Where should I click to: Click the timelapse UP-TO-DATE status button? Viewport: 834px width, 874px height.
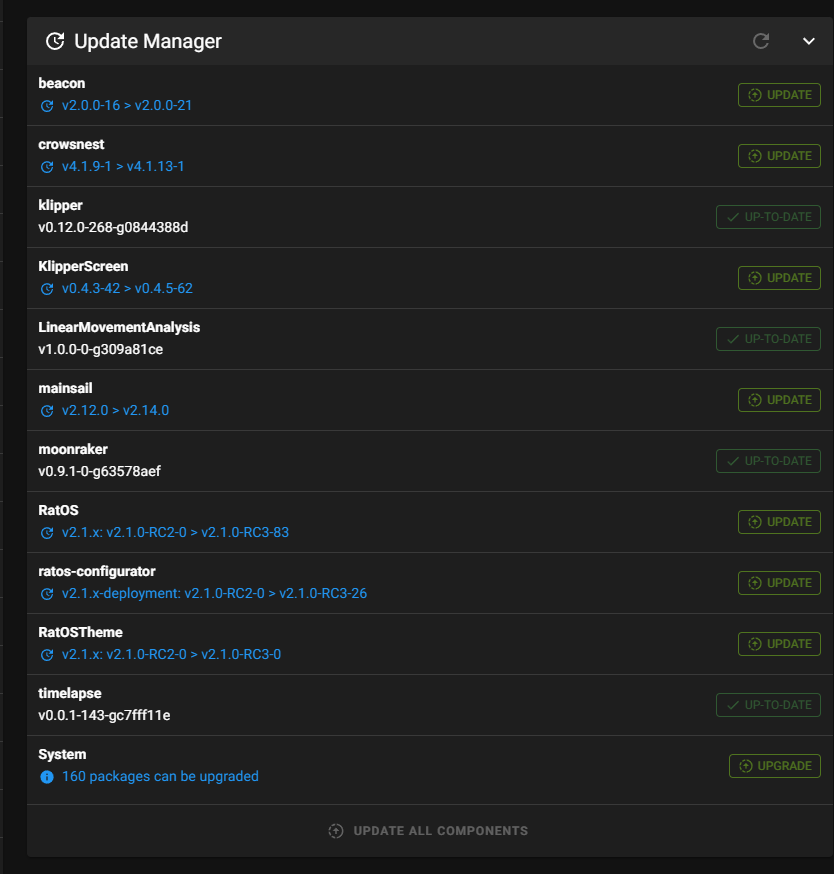pyautogui.click(x=768, y=705)
